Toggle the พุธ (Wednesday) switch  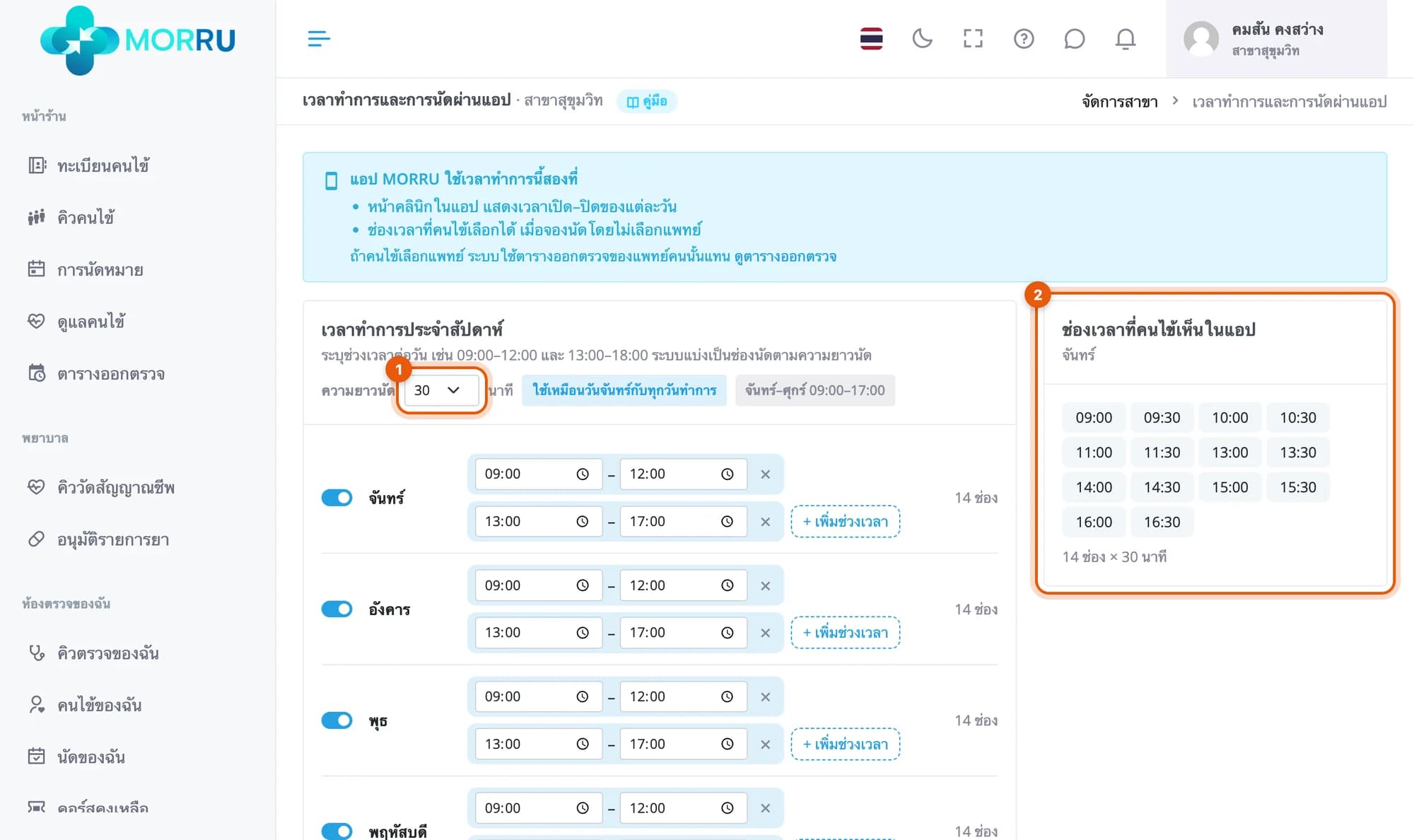click(x=337, y=720)
